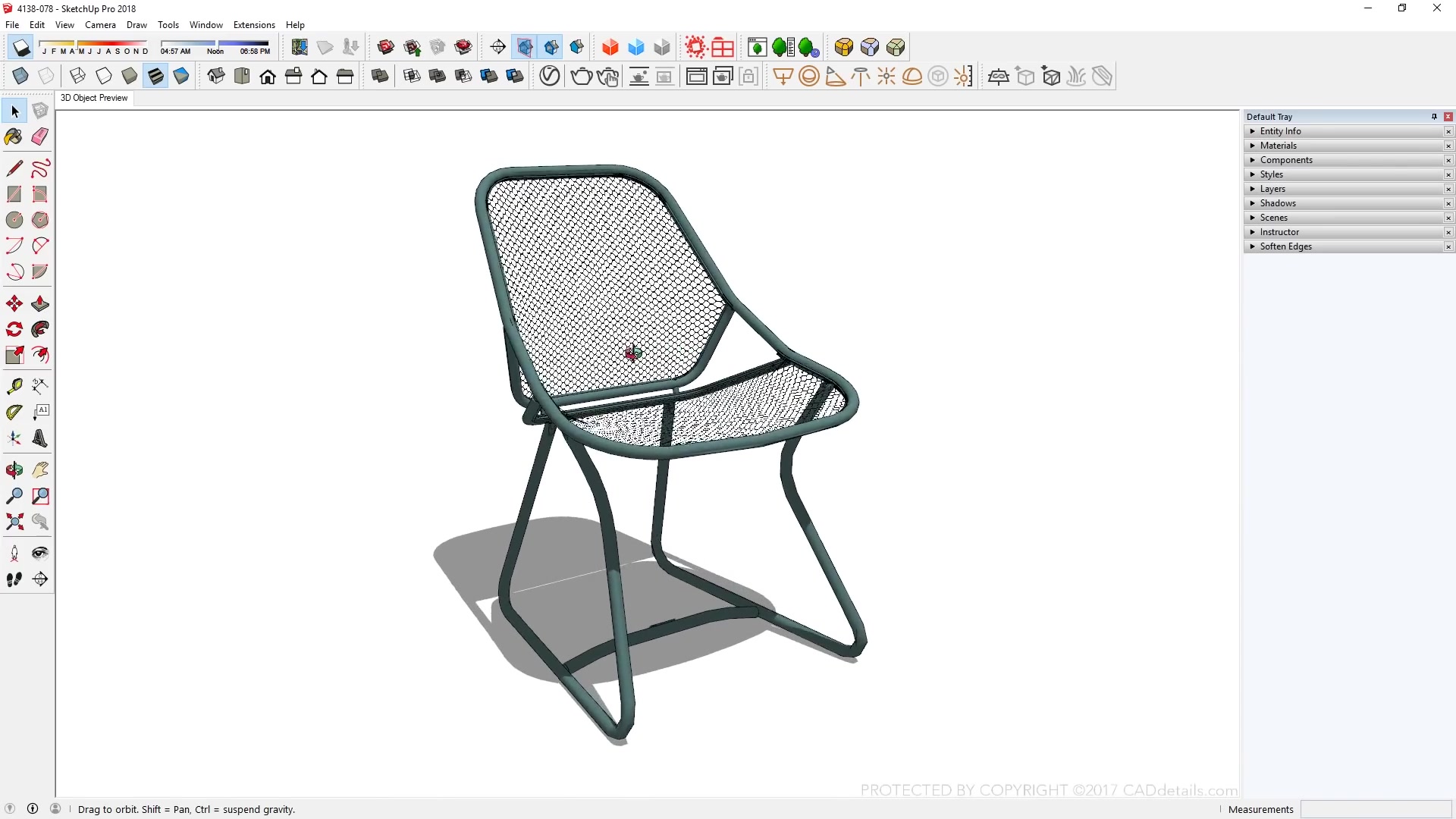Select the Zoom Window tool

pos(40,496)
